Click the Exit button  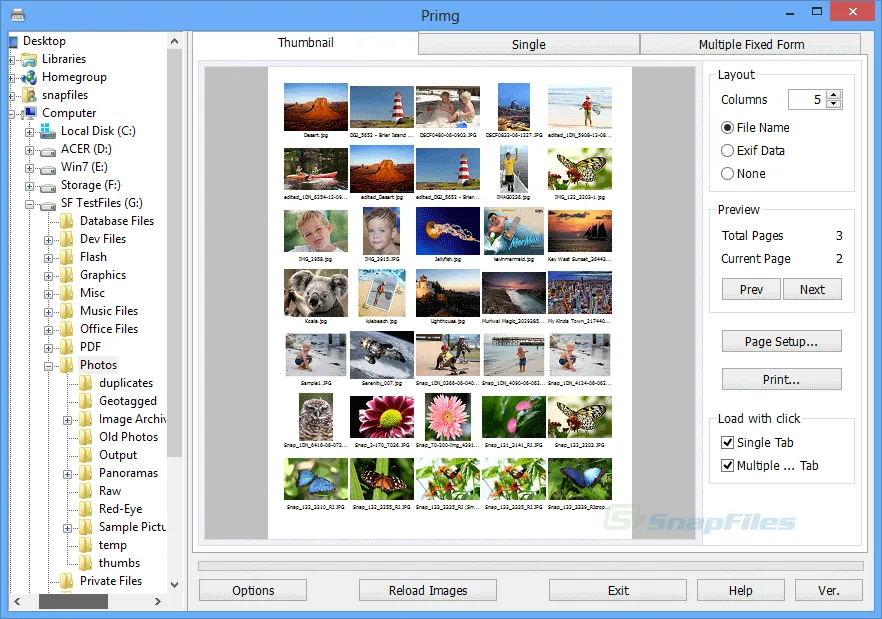pos(618,590)
